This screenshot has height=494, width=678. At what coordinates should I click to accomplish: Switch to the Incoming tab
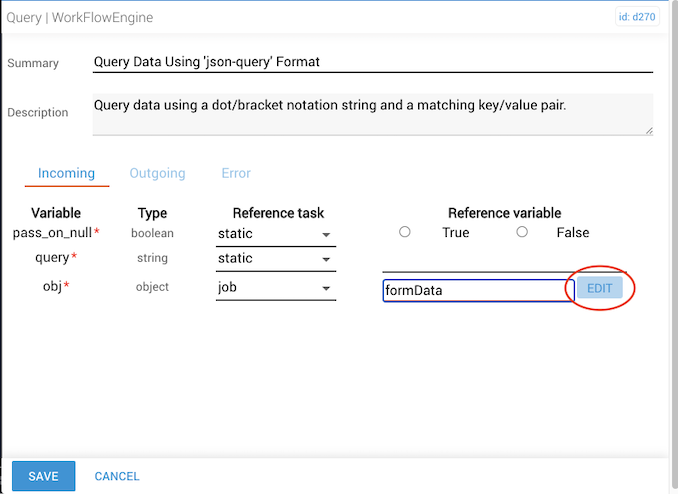66,173
